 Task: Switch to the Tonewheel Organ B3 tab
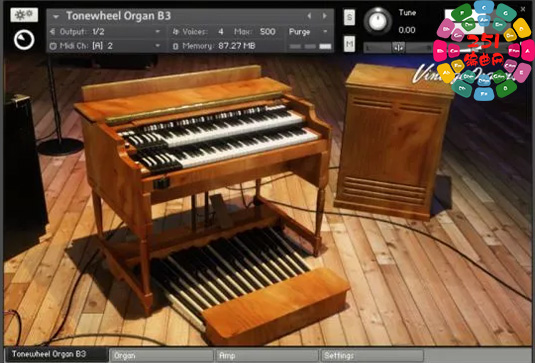pyautogui.click(x=57, y=354)
